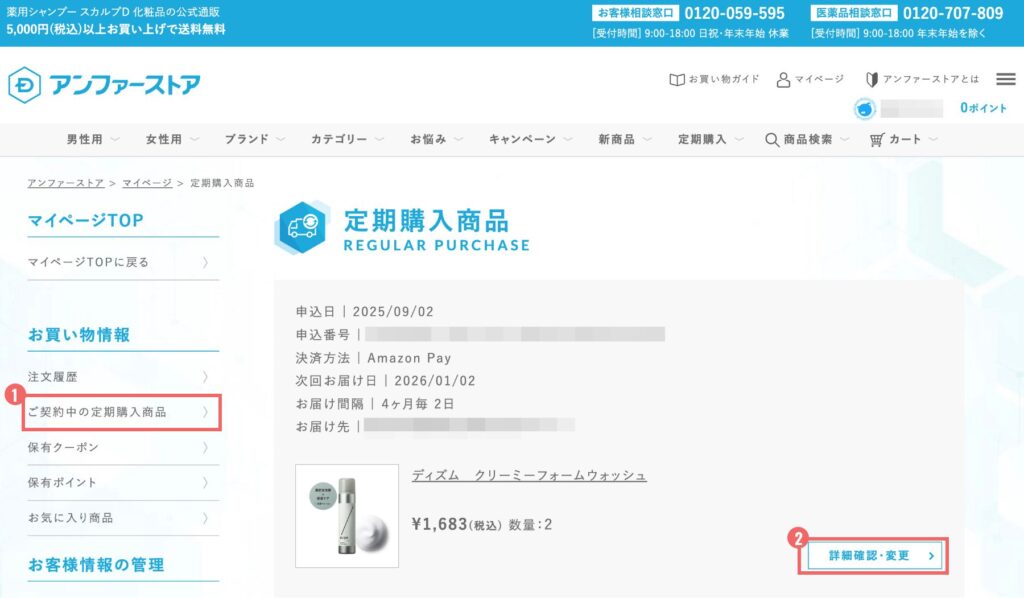The width and height of the screenshot is (1024, 598).
Task: Go to マイページTOPに戻る
Action: [x=123, y=262]
